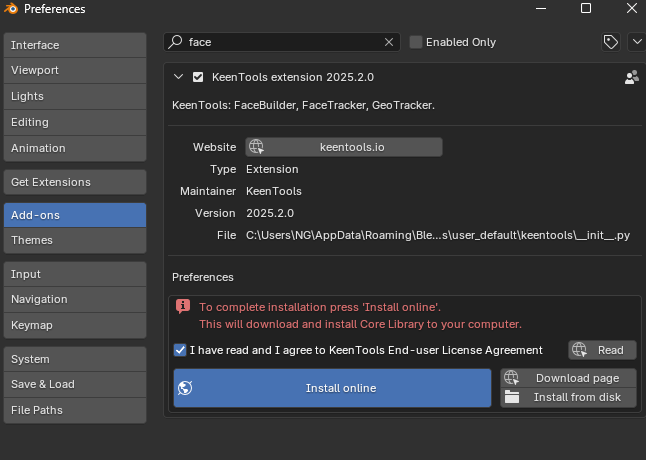646x460 pixels.
Task: Click the folder icon for disk install
Action: point(512,397)
